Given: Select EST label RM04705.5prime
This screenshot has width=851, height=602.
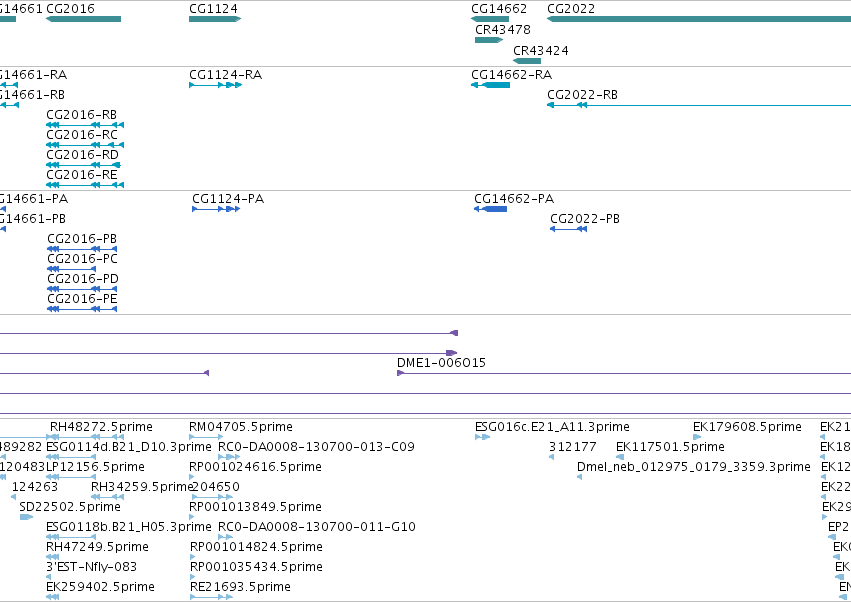Looking at the screenshot, I should pos(241,427).
